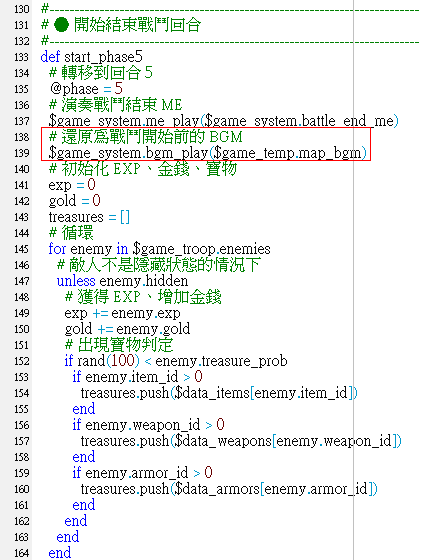The height and width of the screenshot is (560, 425).
Task: Click the 'treasures = []' line
Action: tap(89, 217)
